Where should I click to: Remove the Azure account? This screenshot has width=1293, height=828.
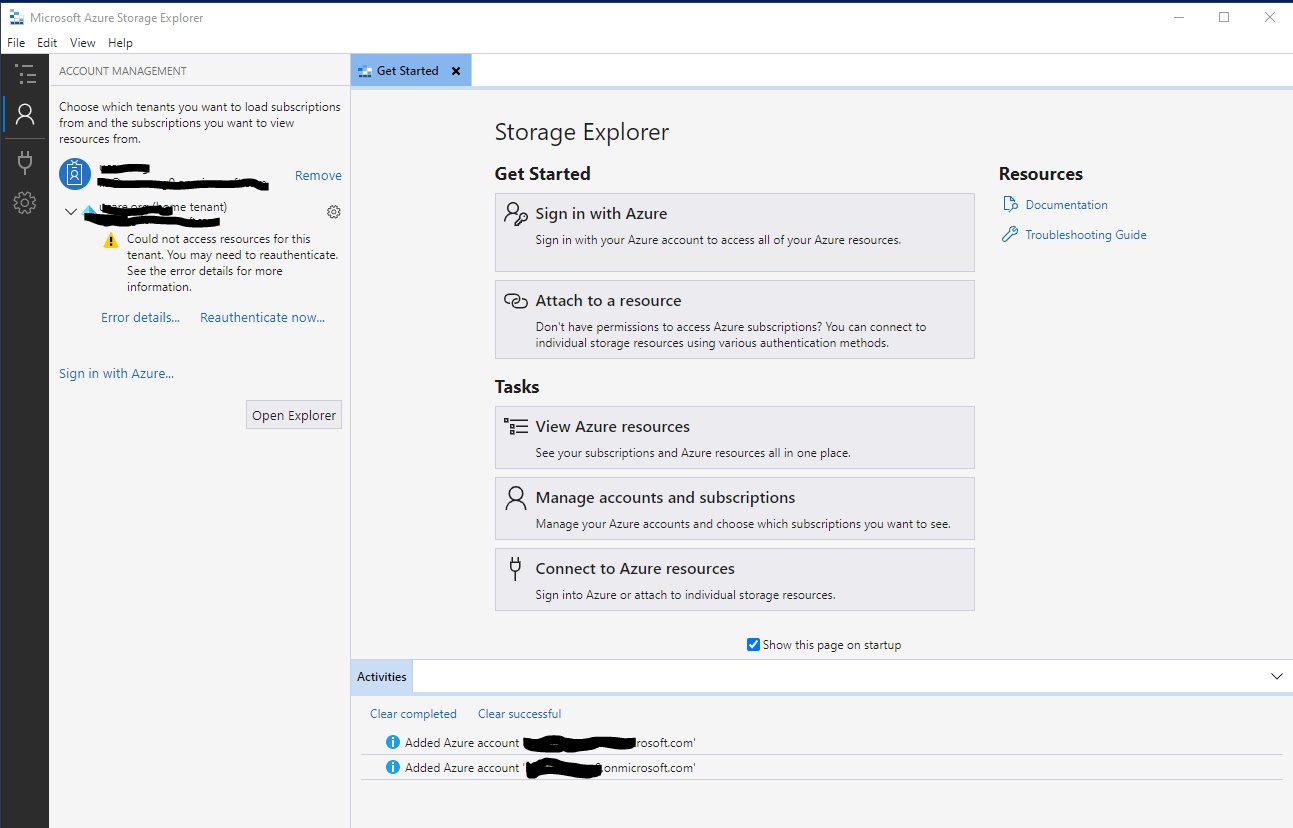(x=318, y=175)
